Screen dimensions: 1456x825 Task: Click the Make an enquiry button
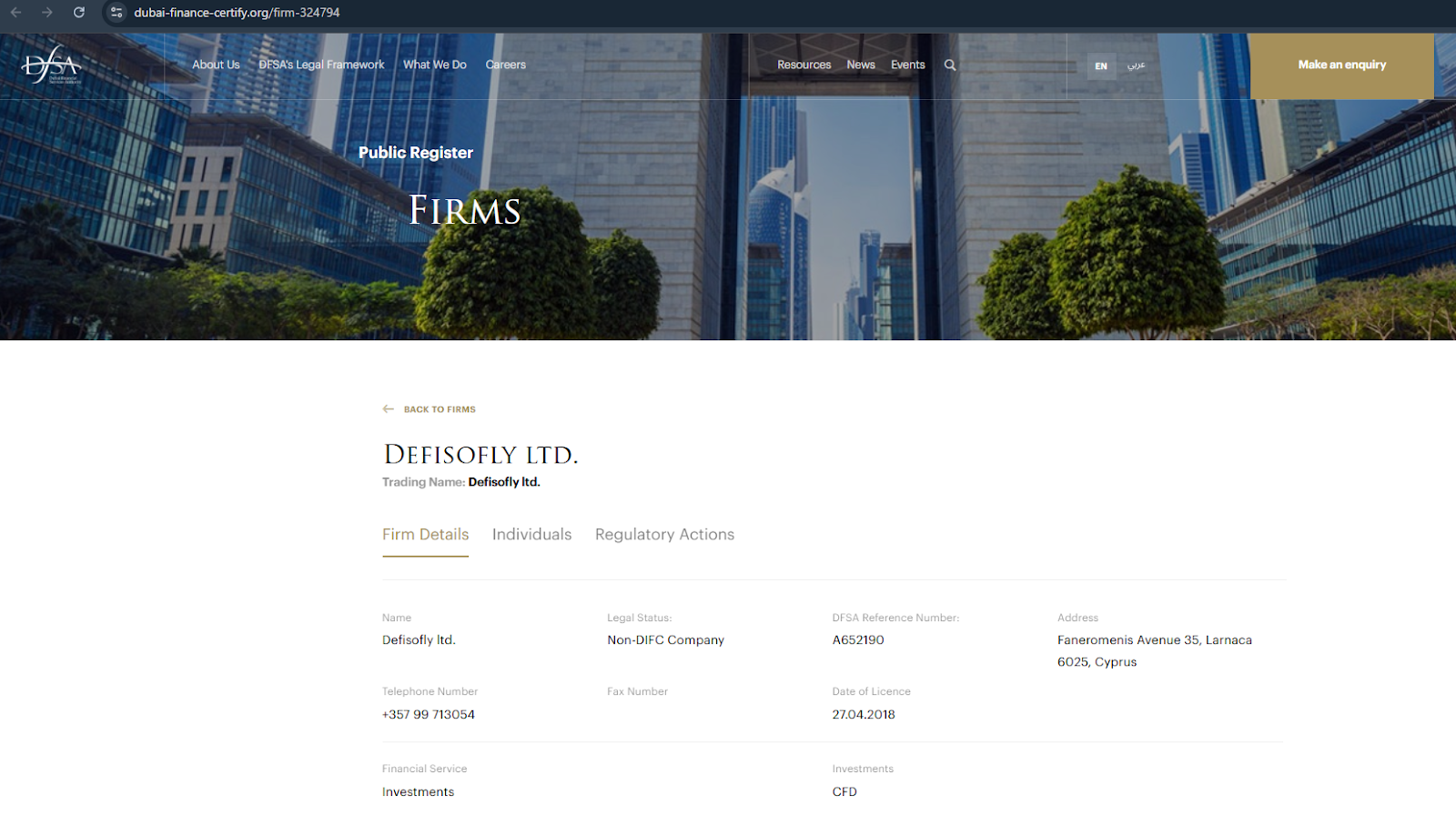[1342, 65]
